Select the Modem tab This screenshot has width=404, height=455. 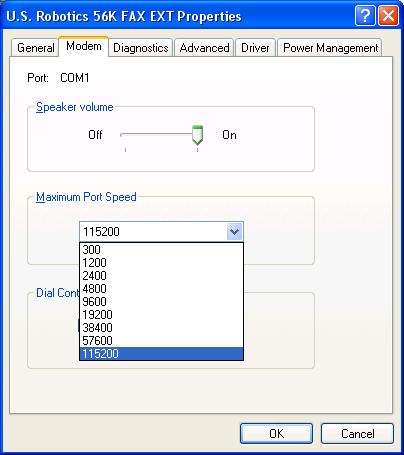[x=84, y=46]
